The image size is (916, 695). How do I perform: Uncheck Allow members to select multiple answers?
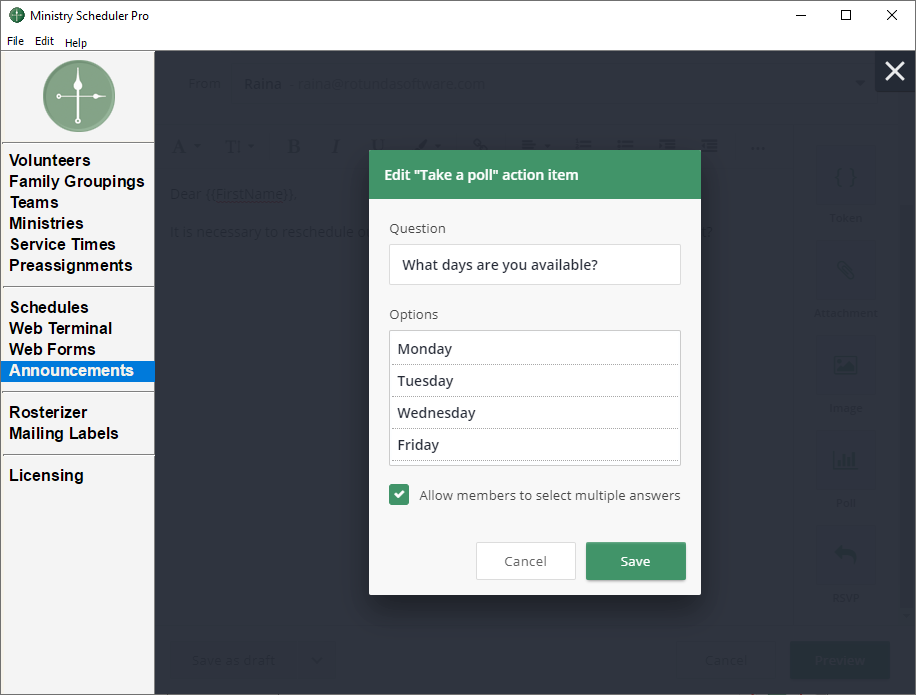click(x=399, y=495)
